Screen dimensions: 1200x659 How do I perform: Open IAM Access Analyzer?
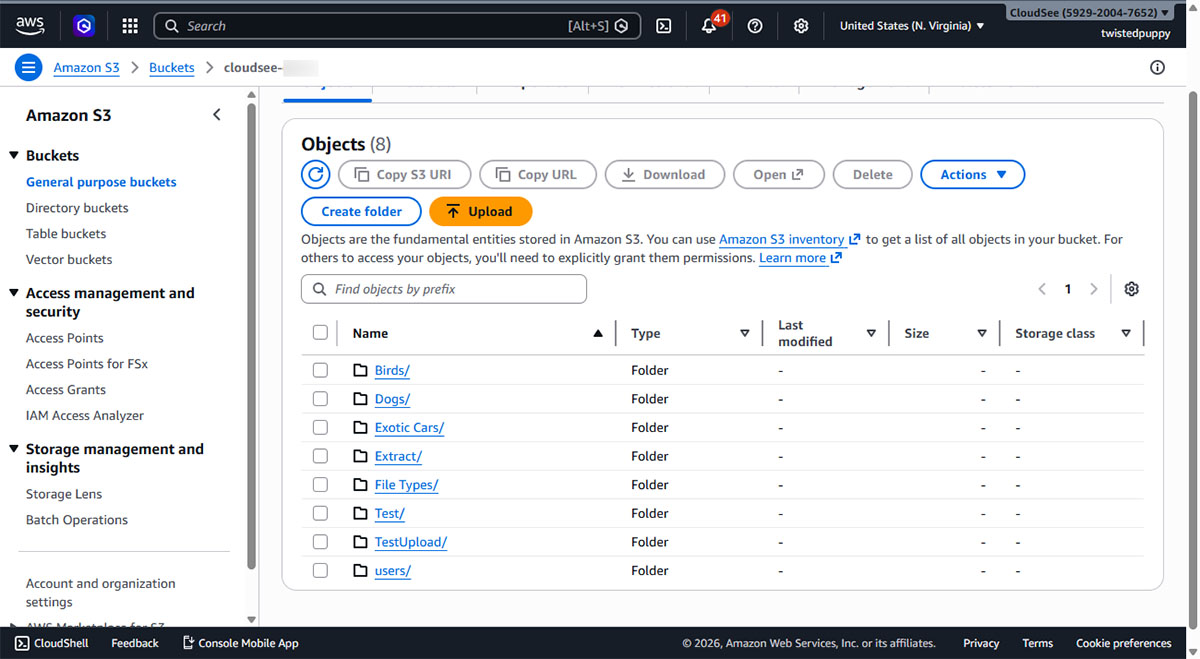click(85, 416)
